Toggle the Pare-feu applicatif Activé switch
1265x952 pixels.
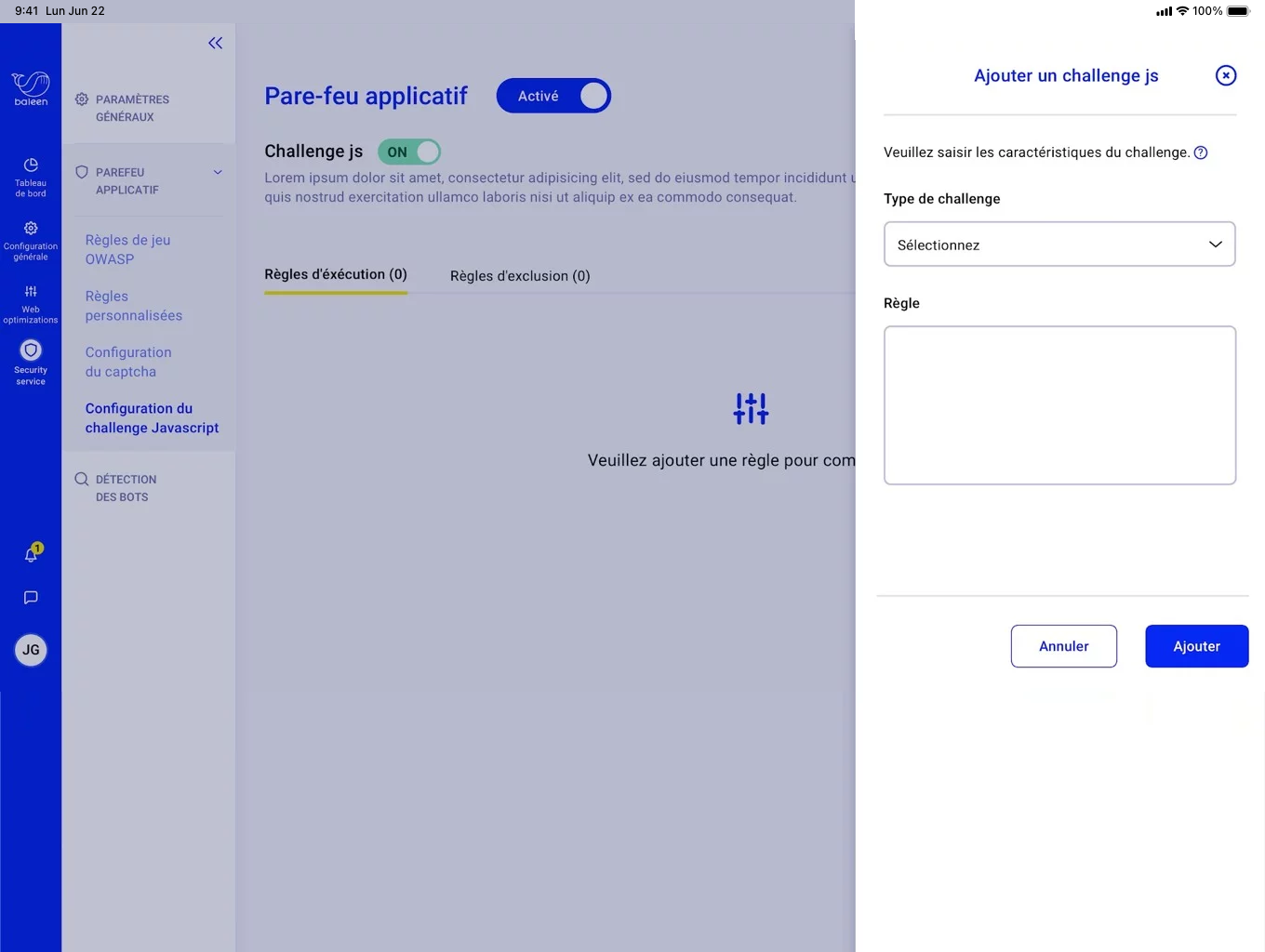(x=553, y=96)
